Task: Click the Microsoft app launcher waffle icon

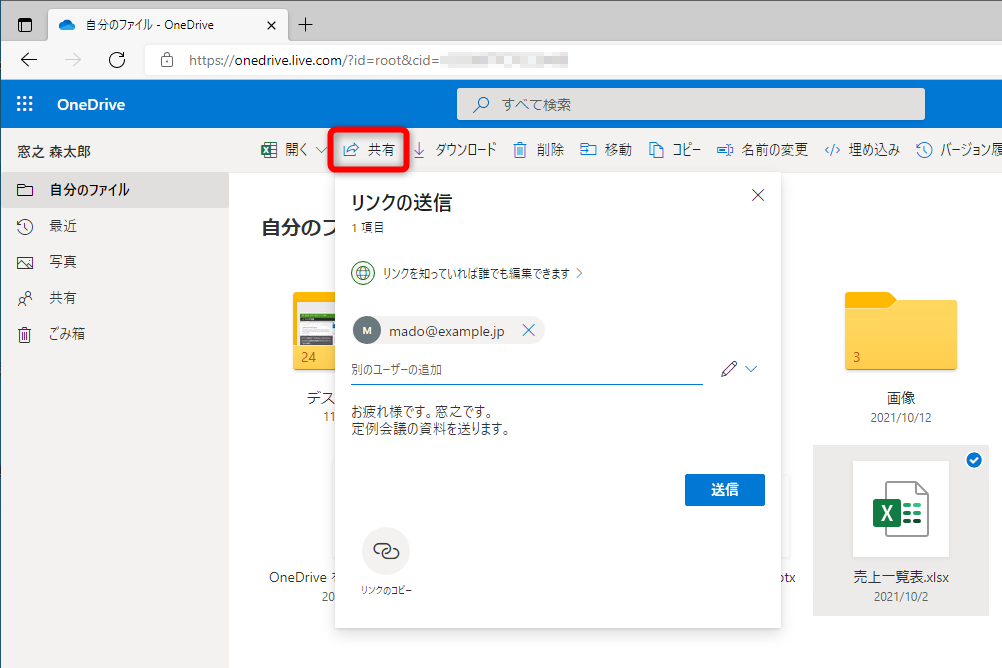Action: click(23, 103)
